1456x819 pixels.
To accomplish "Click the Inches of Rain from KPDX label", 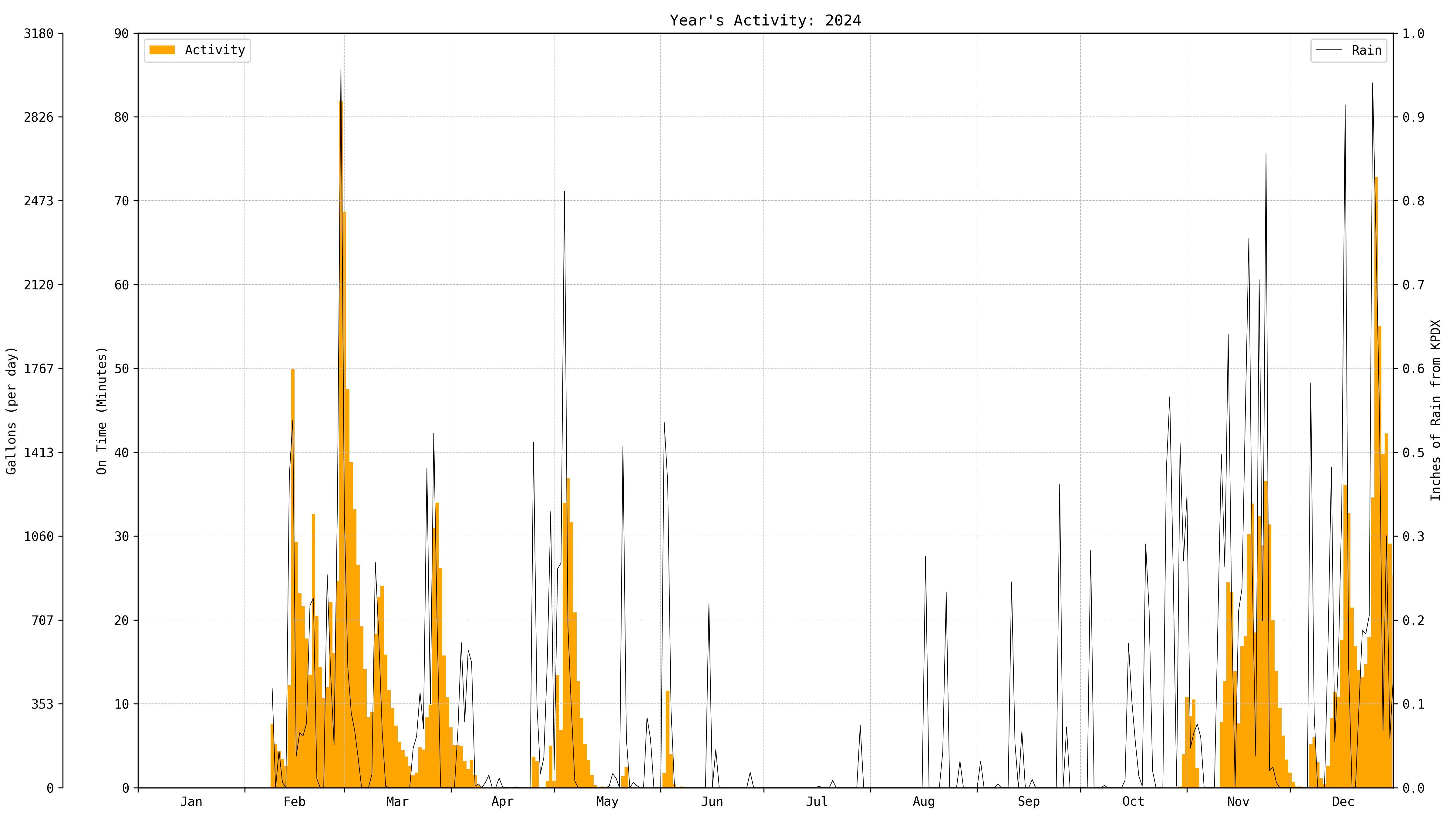I will pos(1435,410).
